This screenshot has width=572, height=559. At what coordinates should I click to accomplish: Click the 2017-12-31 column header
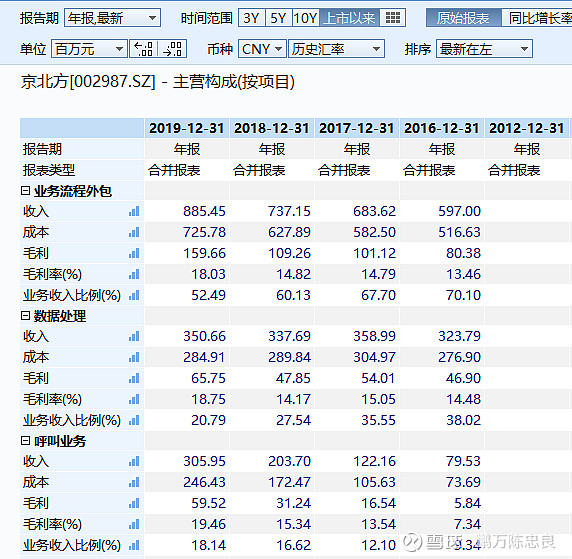pyautogui.click(x=357, y=128)
